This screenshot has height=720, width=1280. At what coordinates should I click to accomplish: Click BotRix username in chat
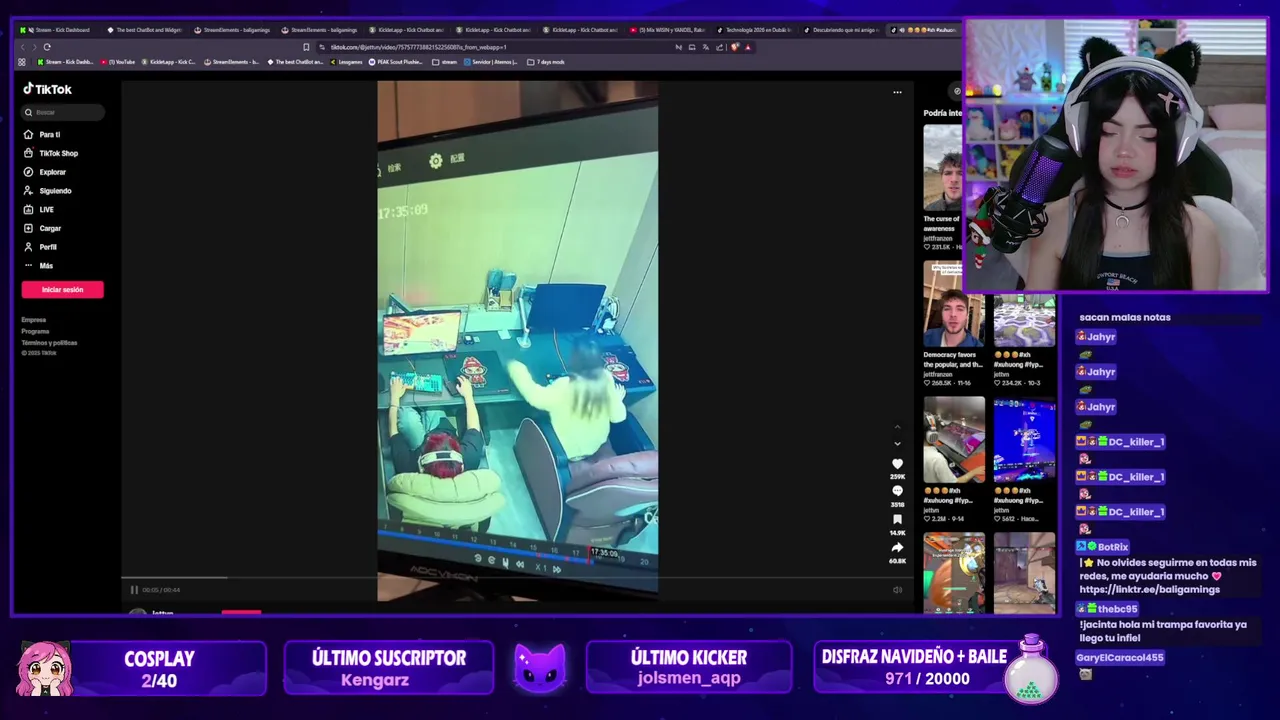[1112, 547]
